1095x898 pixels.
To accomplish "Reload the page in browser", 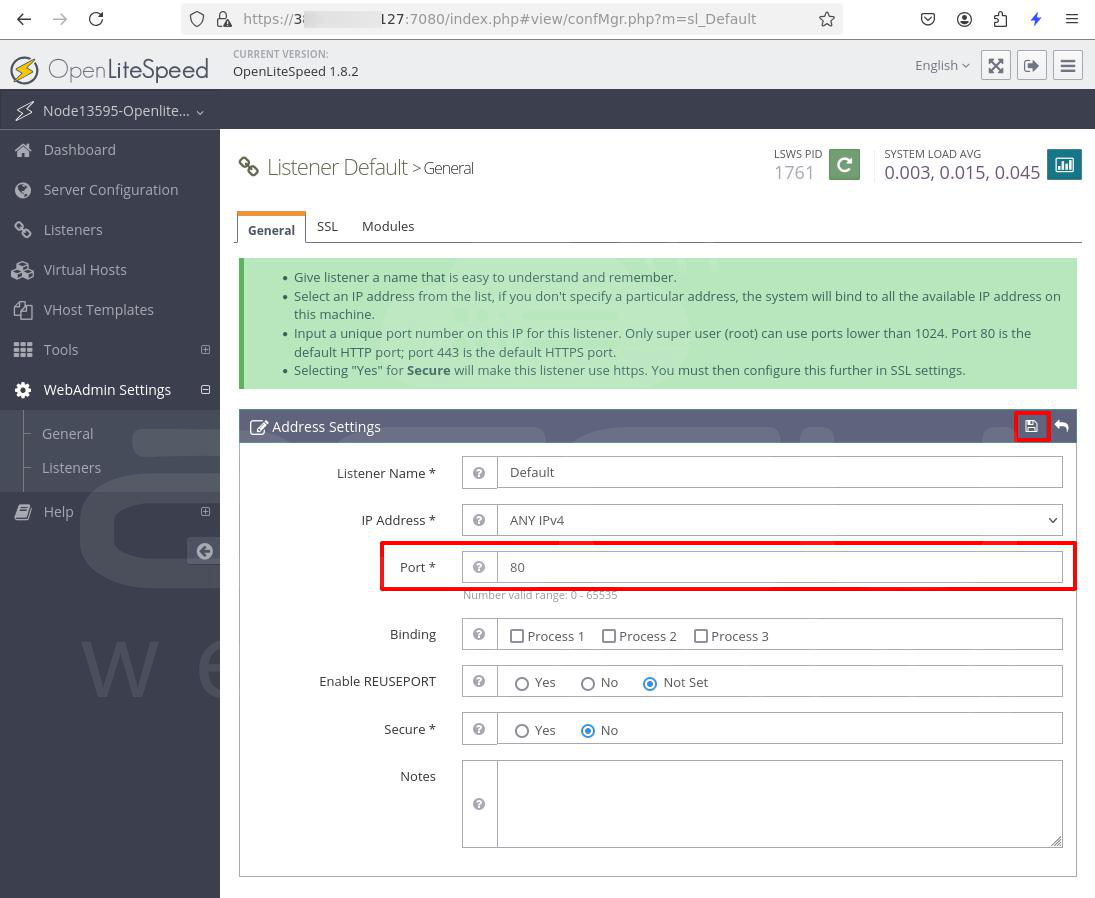I will click(x=96, y=19).
